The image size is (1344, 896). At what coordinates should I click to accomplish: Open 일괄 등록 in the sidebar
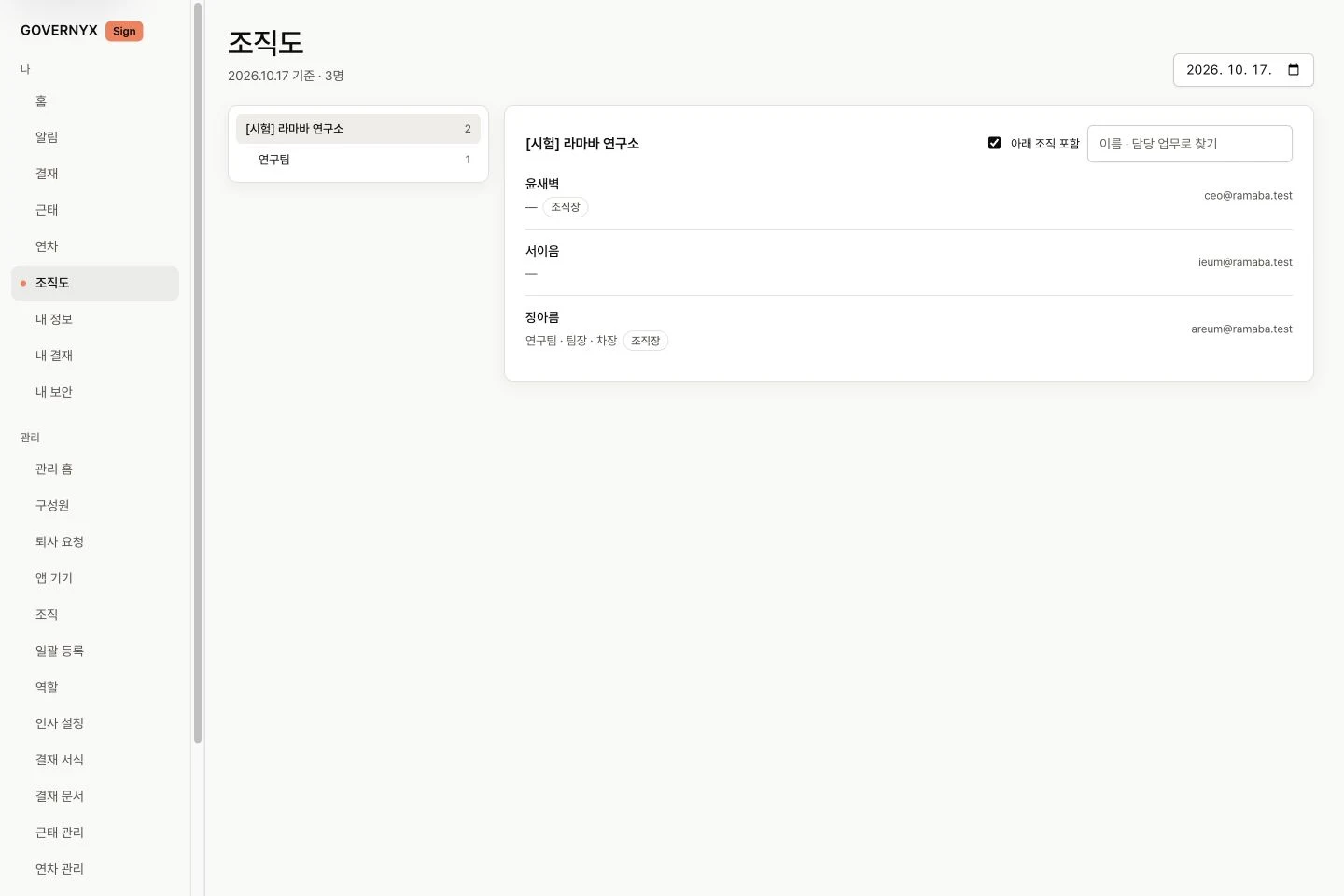click(95, 651)
